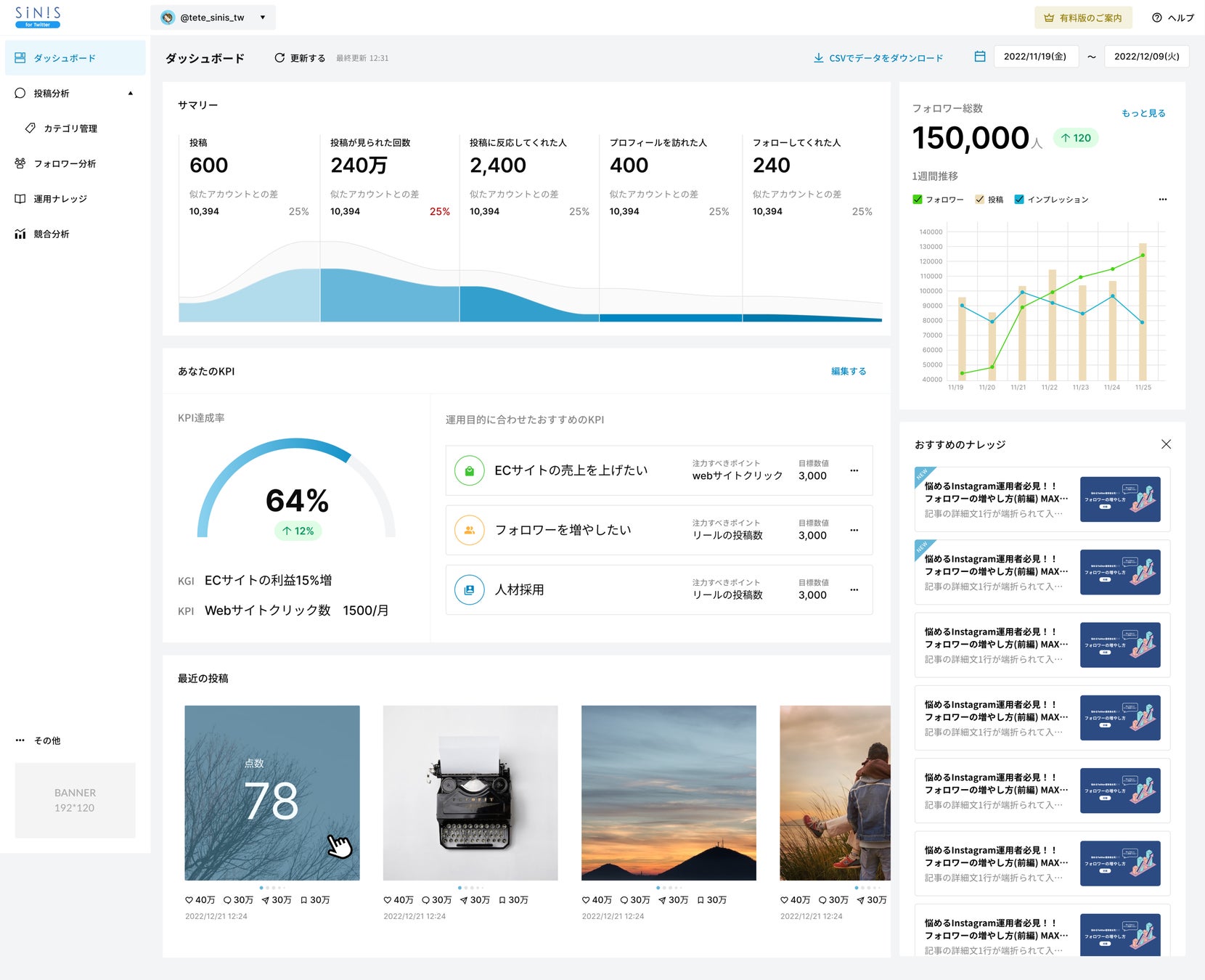Click the @tete_sinis_tw account avatar

[168, 17]
